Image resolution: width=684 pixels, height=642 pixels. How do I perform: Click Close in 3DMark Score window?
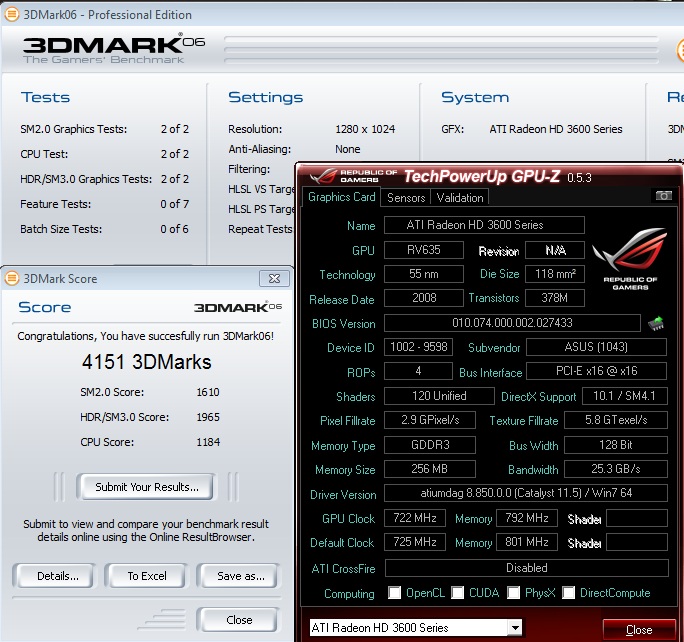click(x=238, y=619)
